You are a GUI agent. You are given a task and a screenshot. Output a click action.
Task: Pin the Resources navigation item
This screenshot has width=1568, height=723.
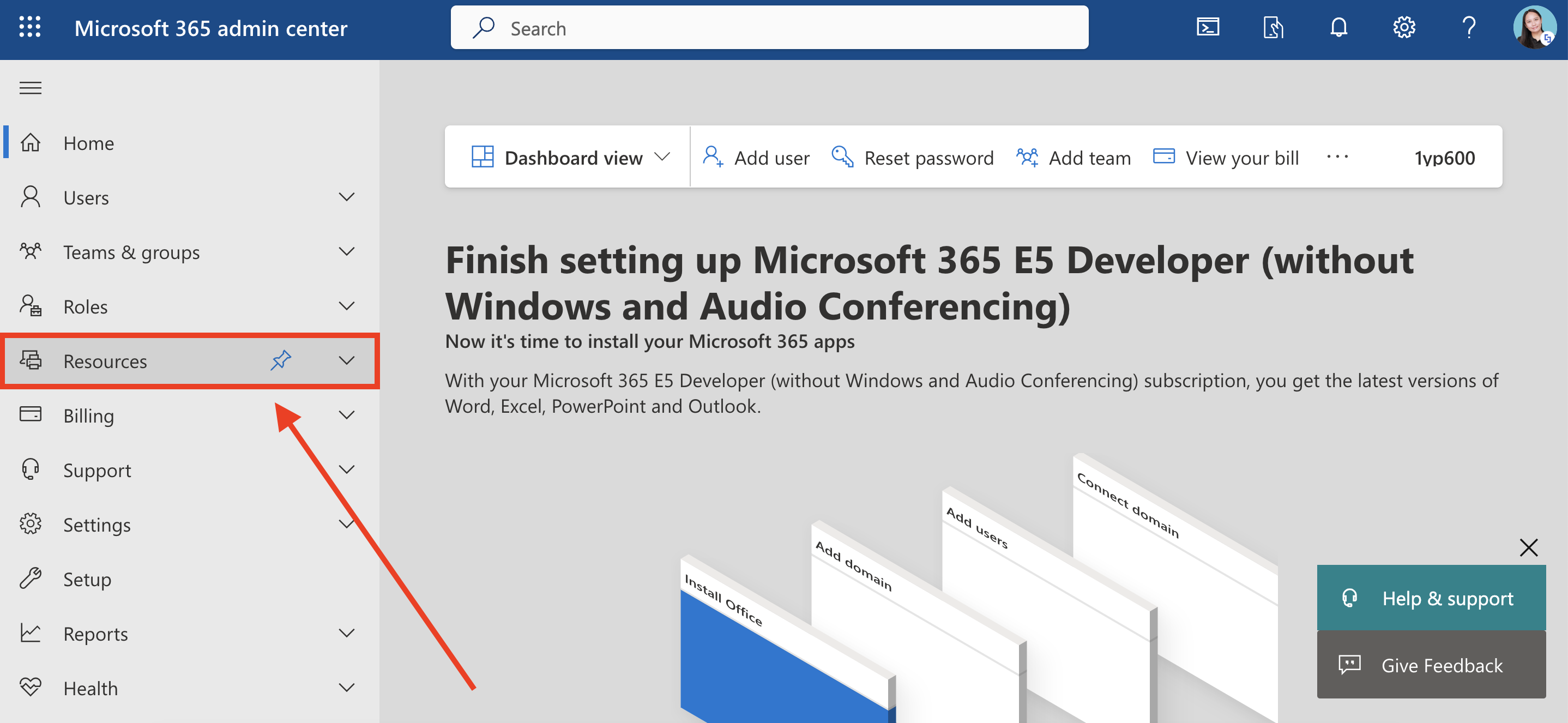(x=281, y=360)
